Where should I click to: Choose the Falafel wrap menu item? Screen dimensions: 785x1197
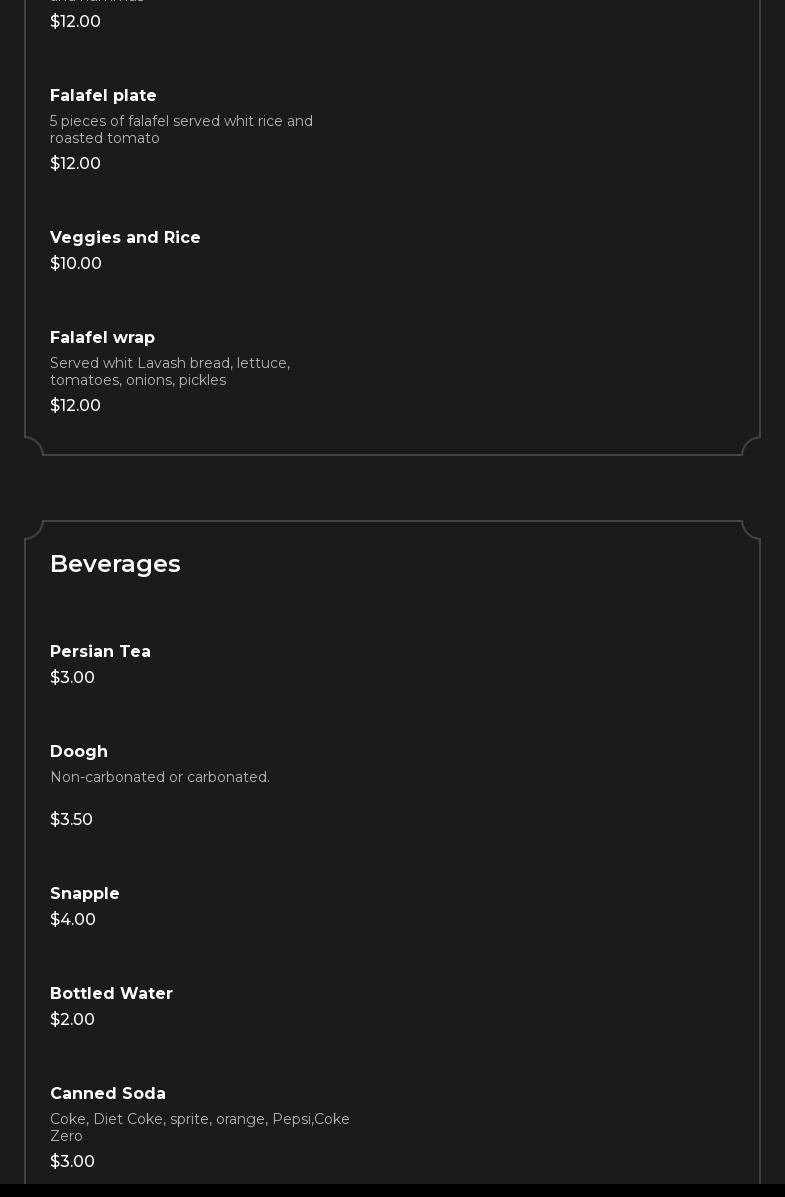pyautogui.click(x=102, y=338)
